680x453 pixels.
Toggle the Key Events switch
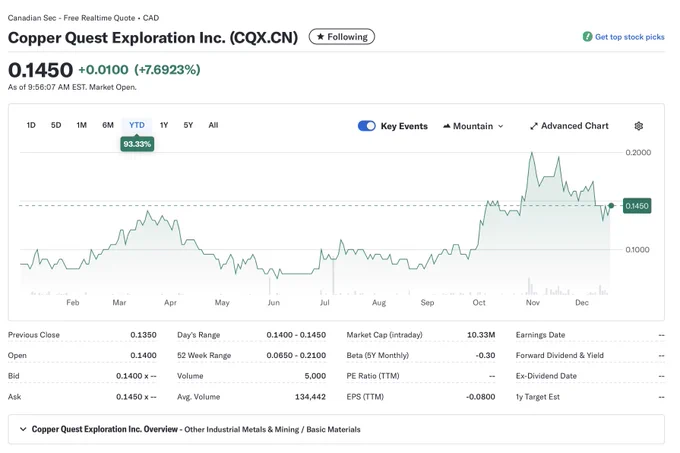[366, 126]
